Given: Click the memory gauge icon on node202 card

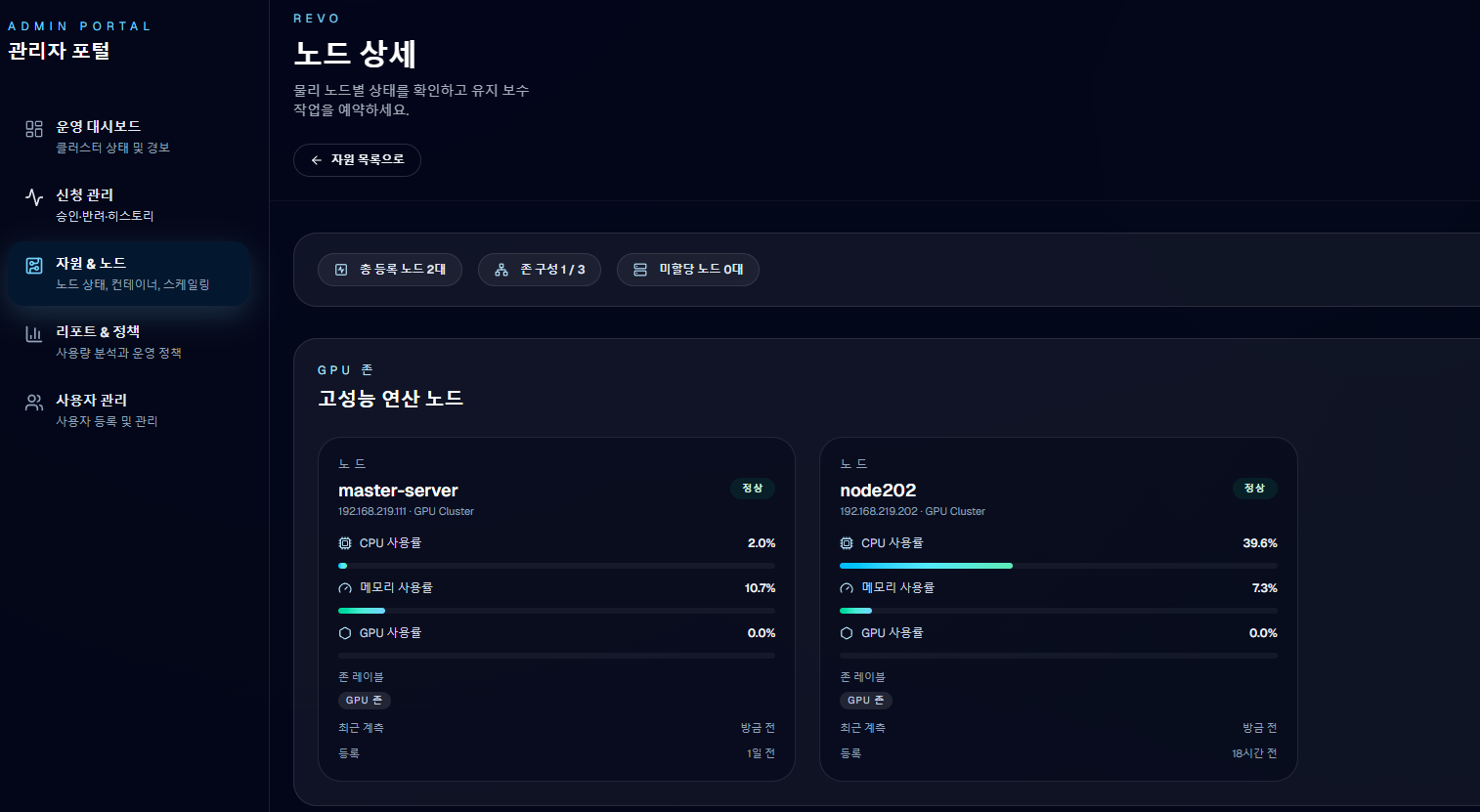Looking at the screenshot, I should [x=847, y=587].
